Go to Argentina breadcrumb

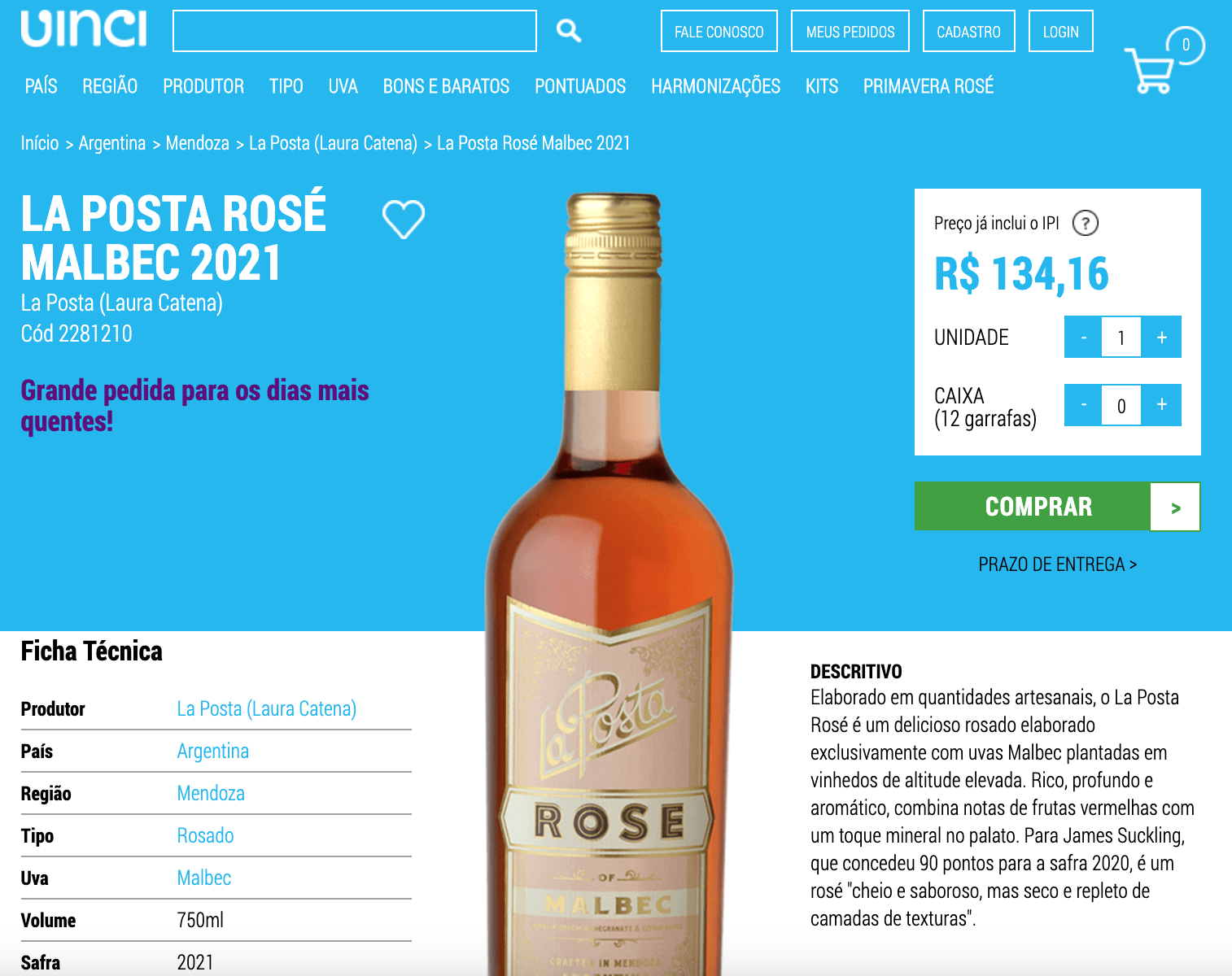112,143
